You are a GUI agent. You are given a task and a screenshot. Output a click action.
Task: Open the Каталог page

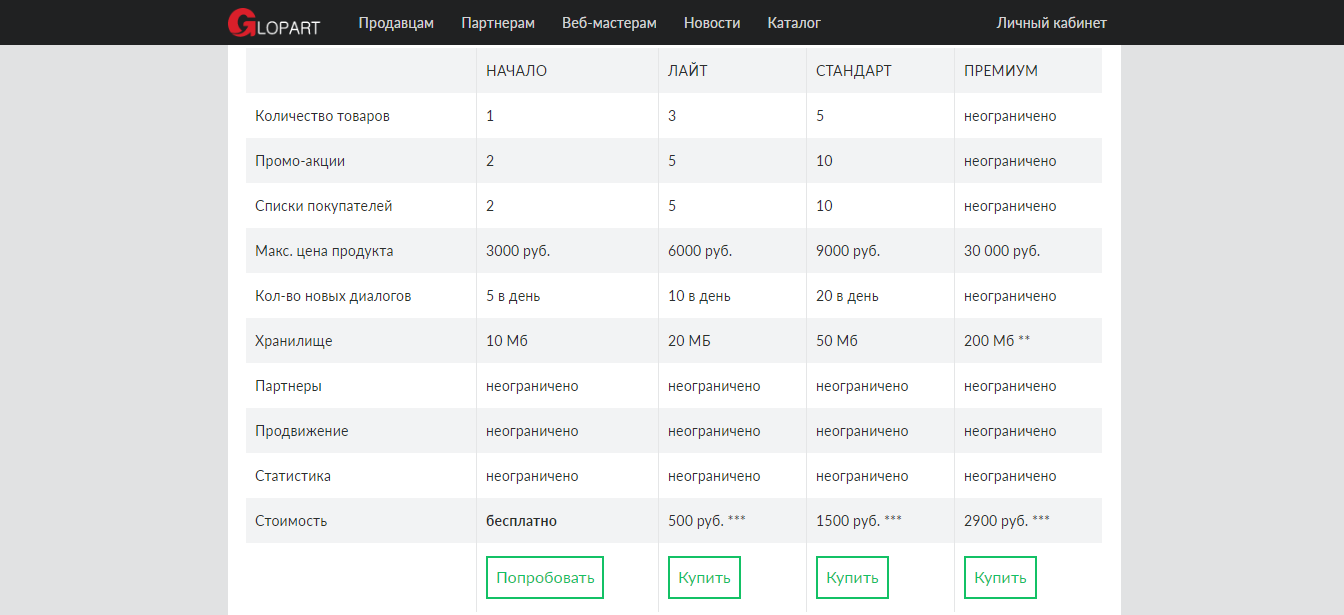point(794,23)
